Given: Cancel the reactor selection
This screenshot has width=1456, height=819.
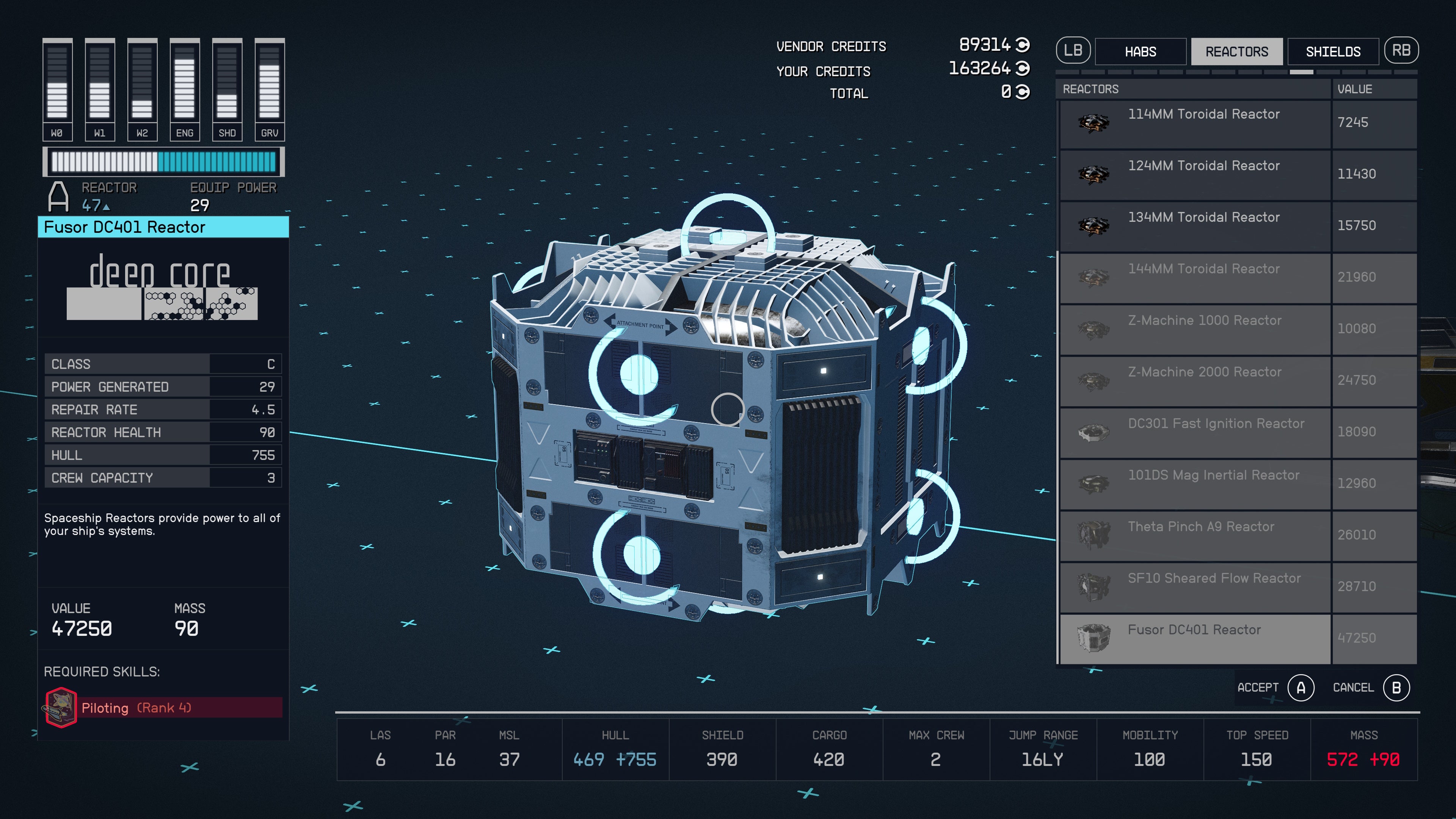Looking at the screenshot, I should (1397, 687).
